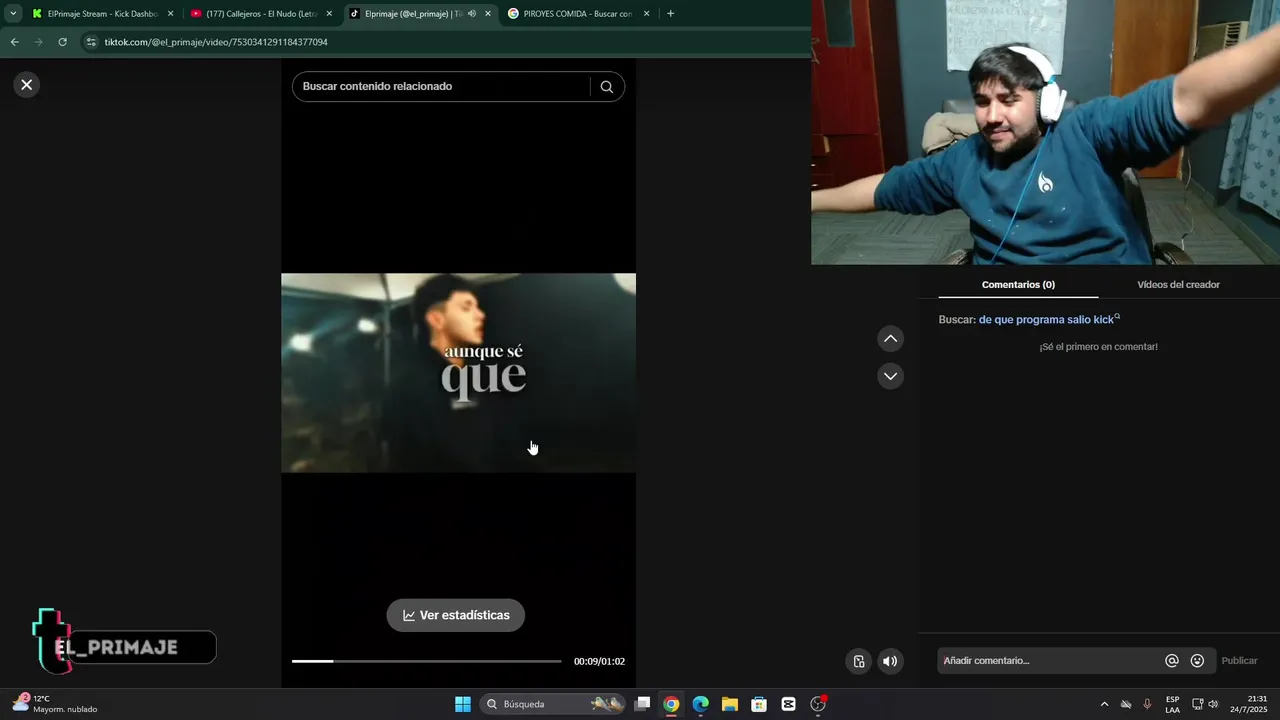Reload the TikTok page

click(62, 42)
